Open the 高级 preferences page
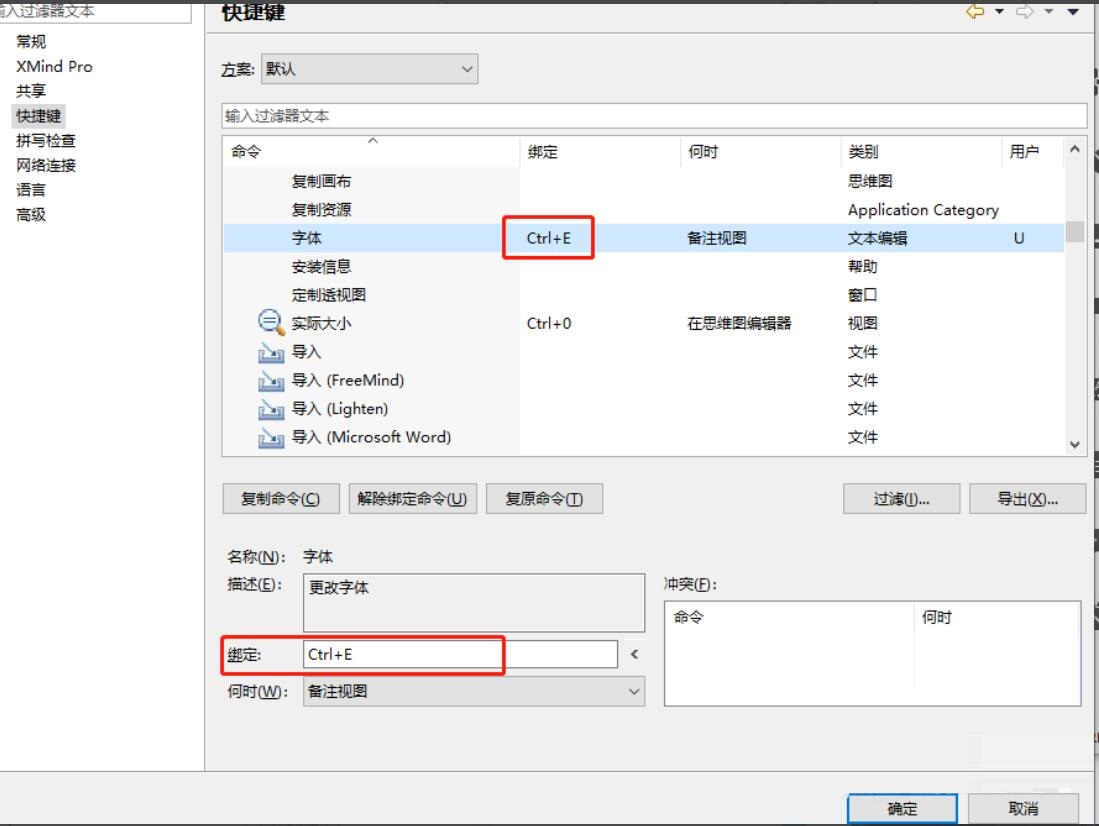Viewport: 1099px width, 826px height. click(32, 215)
